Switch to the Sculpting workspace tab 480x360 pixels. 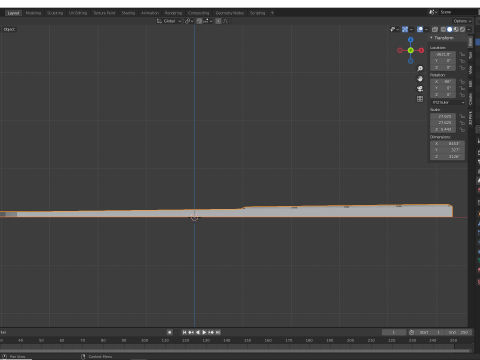(55, 13)
